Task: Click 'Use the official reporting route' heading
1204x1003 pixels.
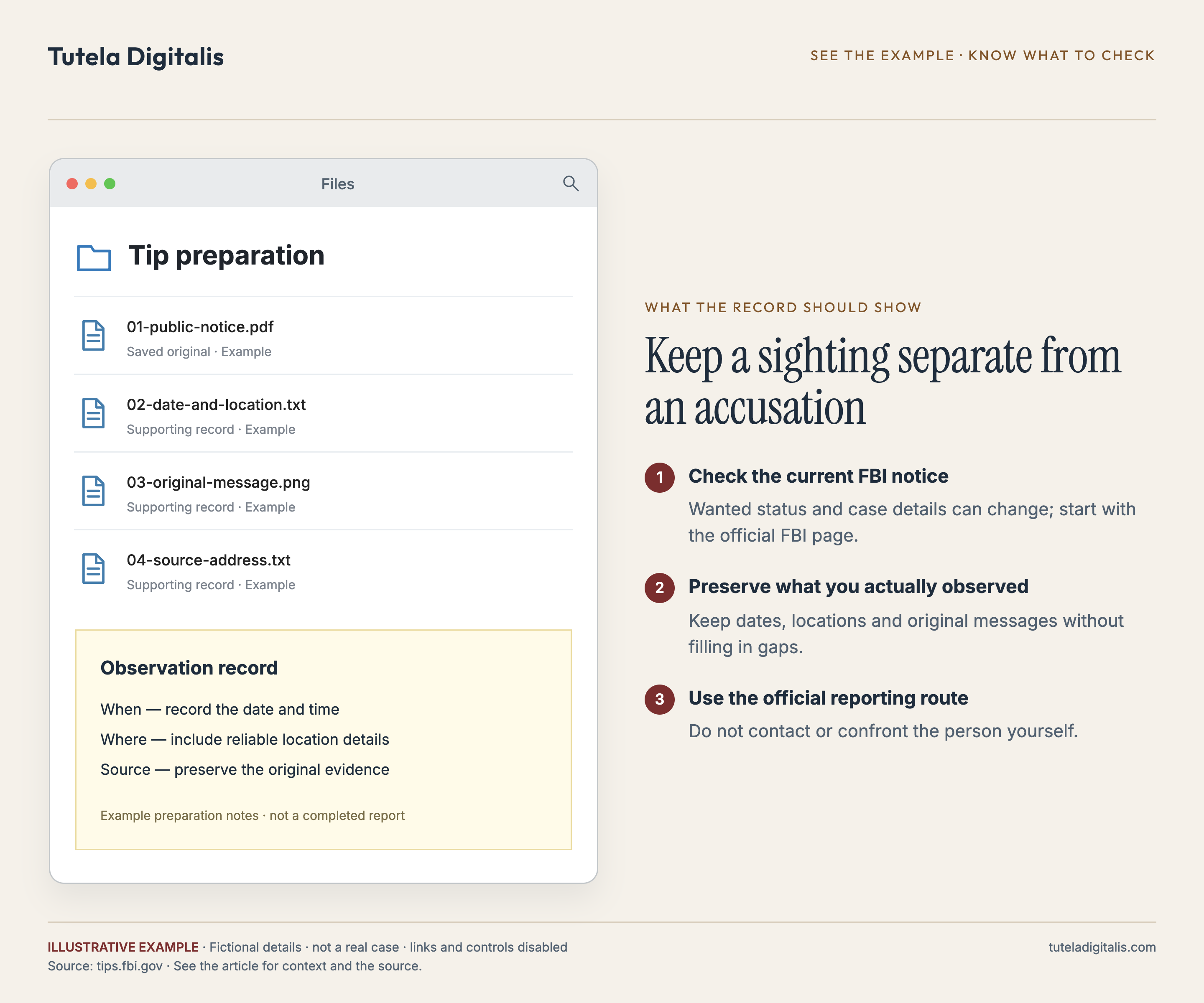Action: pos(829,698)
